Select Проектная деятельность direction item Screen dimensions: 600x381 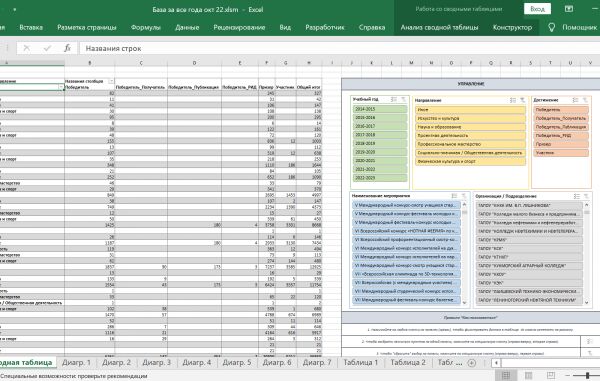[470, 136]
